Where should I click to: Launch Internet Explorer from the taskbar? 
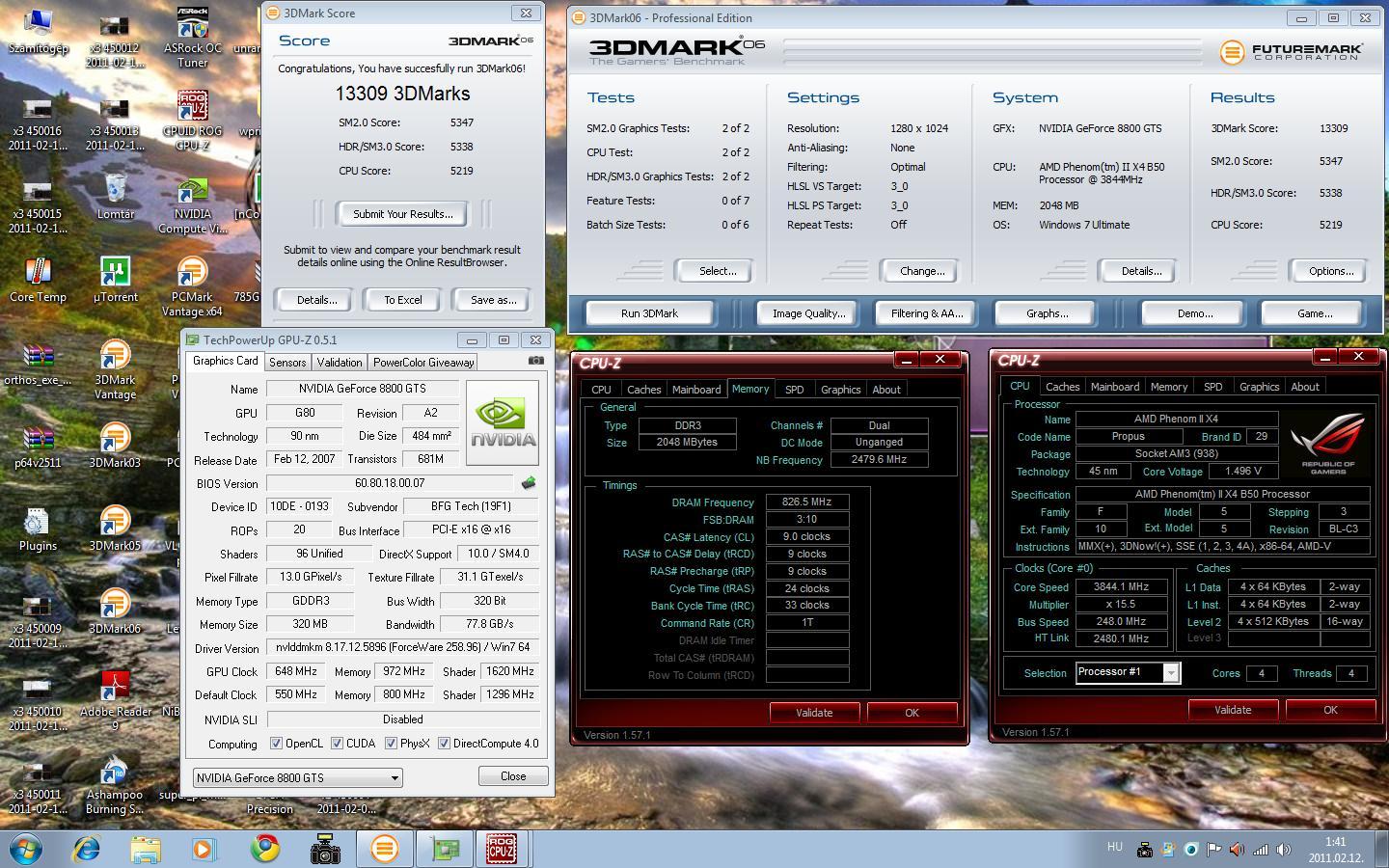click(87, 849)
